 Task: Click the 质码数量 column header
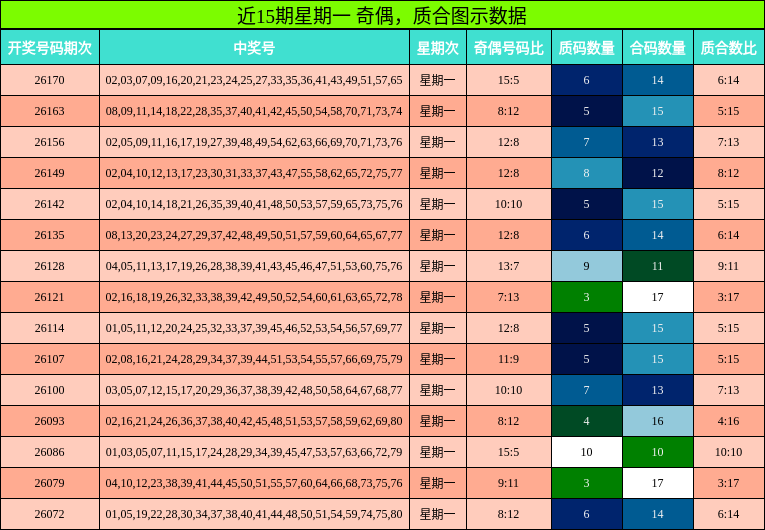pyautogui.click(x=587, y=48)
